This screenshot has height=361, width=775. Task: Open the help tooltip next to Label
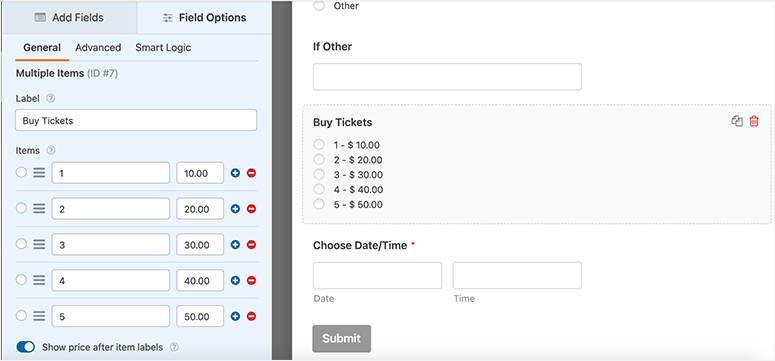(50, 98)
